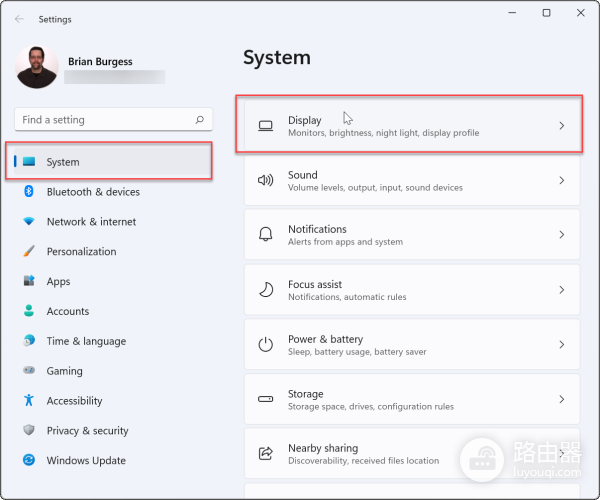Click the Network & internet Wi-Fi icon
The image size is (600, 500).
(29, 222)
